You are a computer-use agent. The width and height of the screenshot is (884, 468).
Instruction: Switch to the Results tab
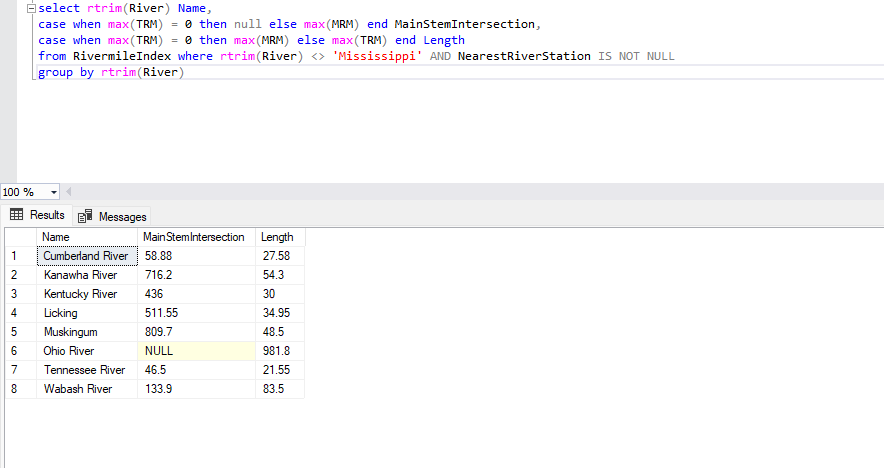tap(37, 215)
